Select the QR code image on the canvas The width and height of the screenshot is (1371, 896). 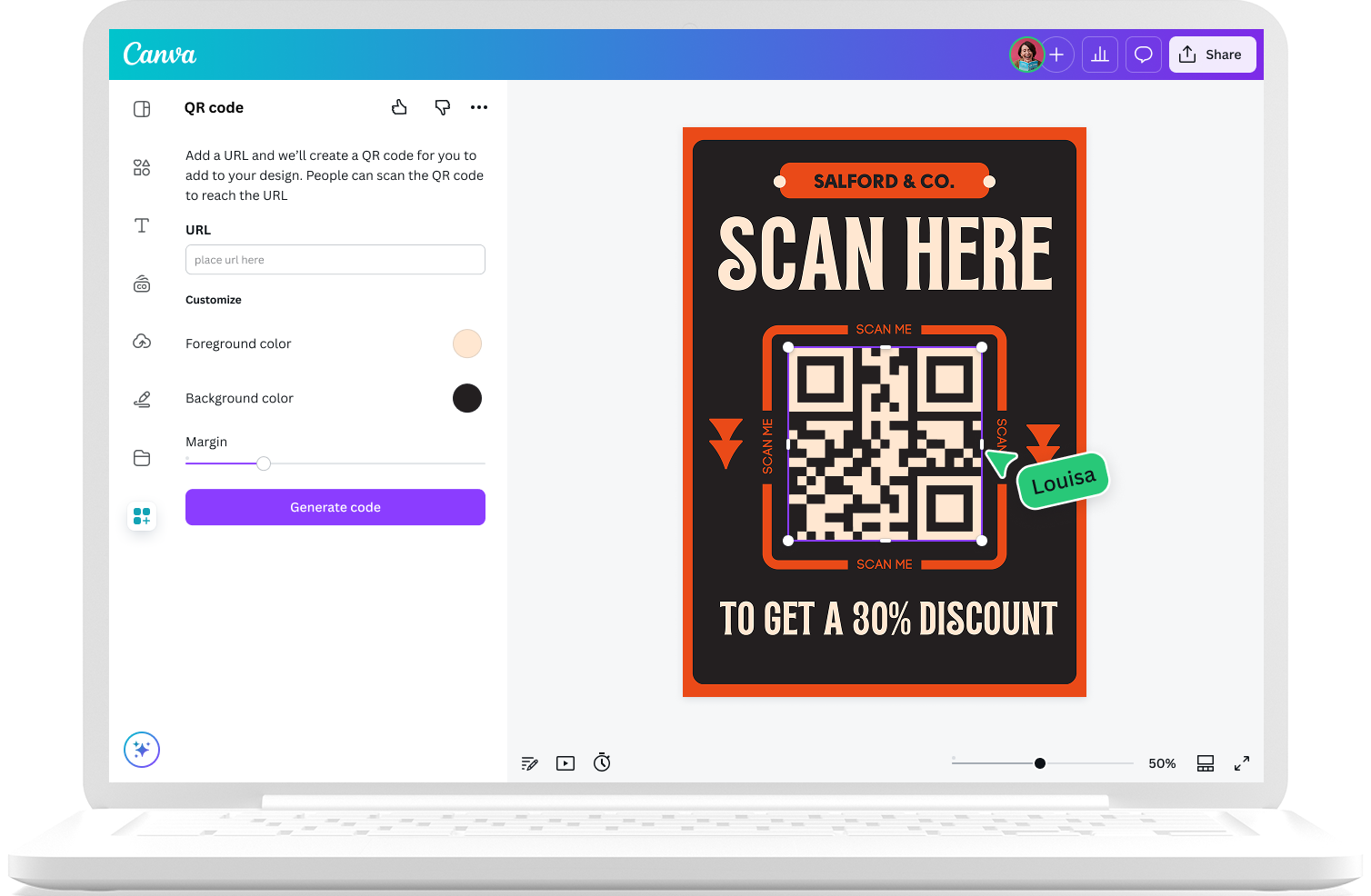coord(885,443)
